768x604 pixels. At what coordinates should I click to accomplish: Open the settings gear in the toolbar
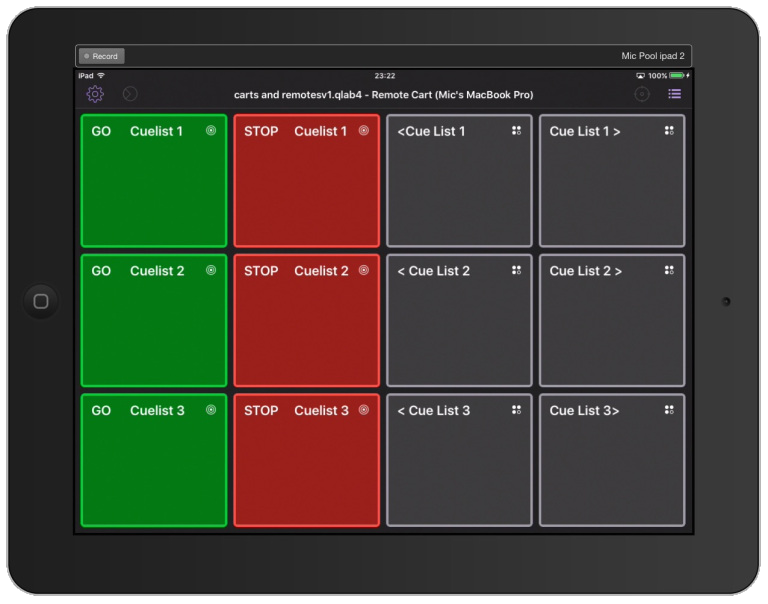[95, 94]
